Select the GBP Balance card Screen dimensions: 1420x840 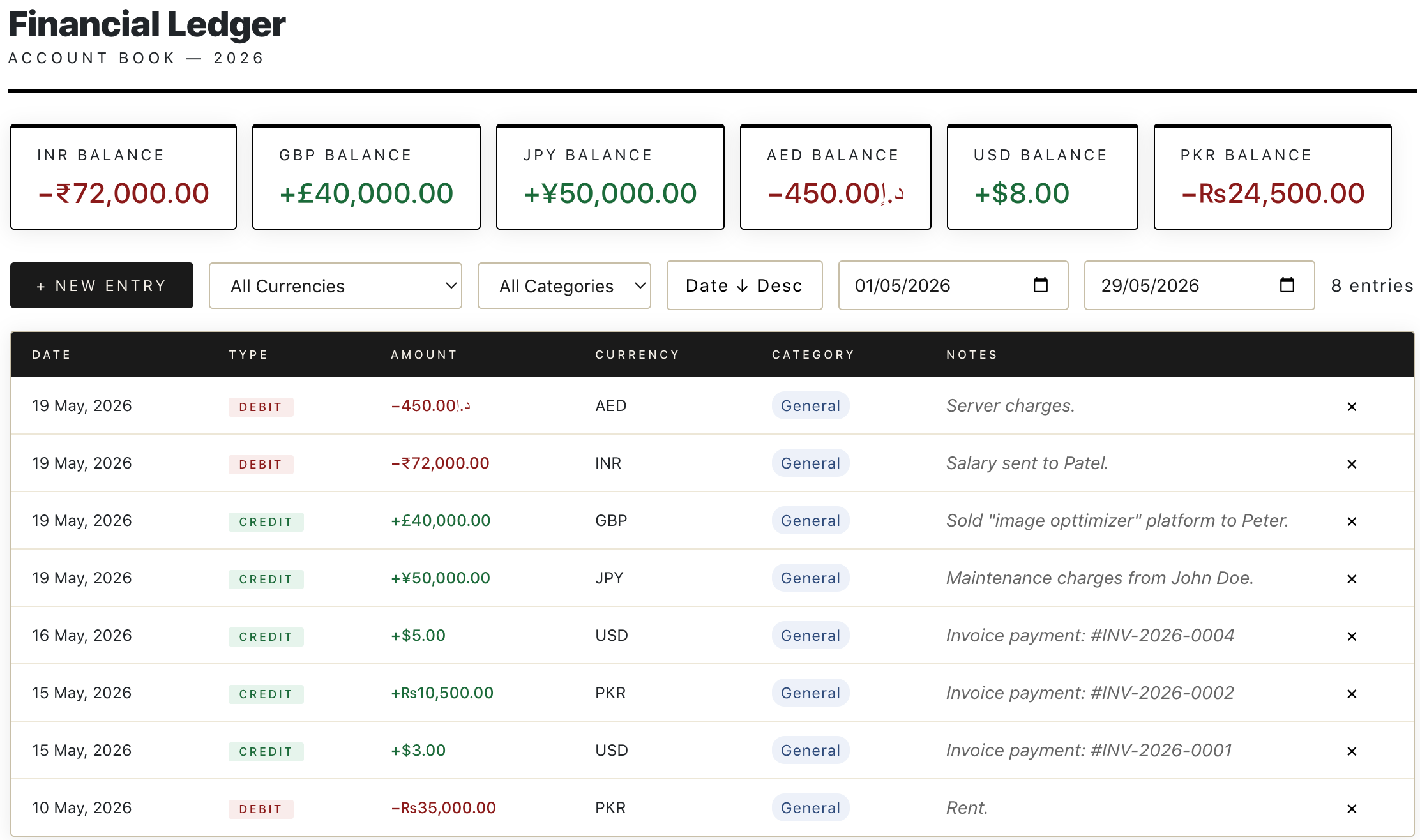(366, 177)
